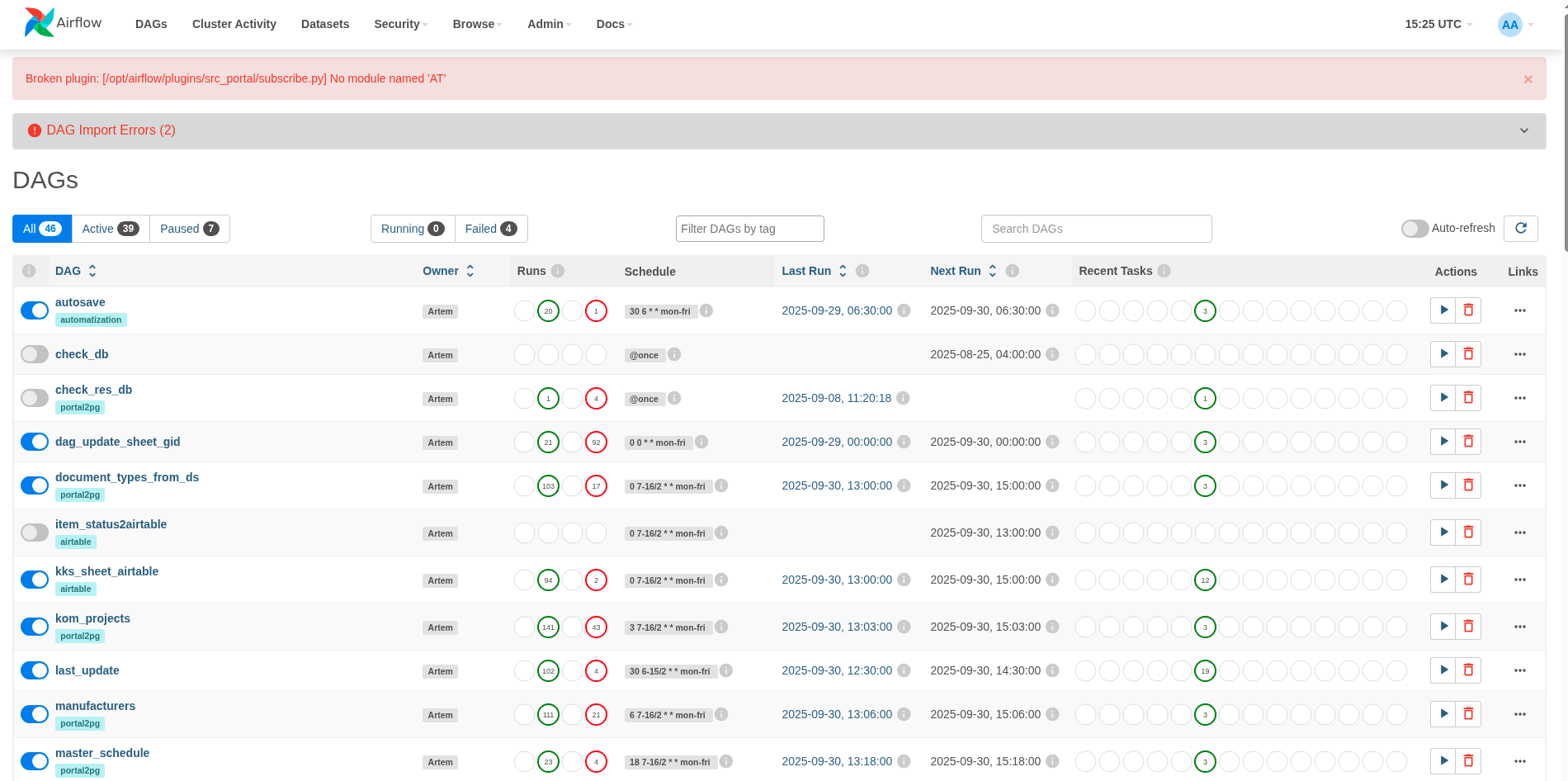Click trash icon for manufacturers DAG
This screenshot has width=1568, height=781.
pyautogui.click(x=1468, y=714)
